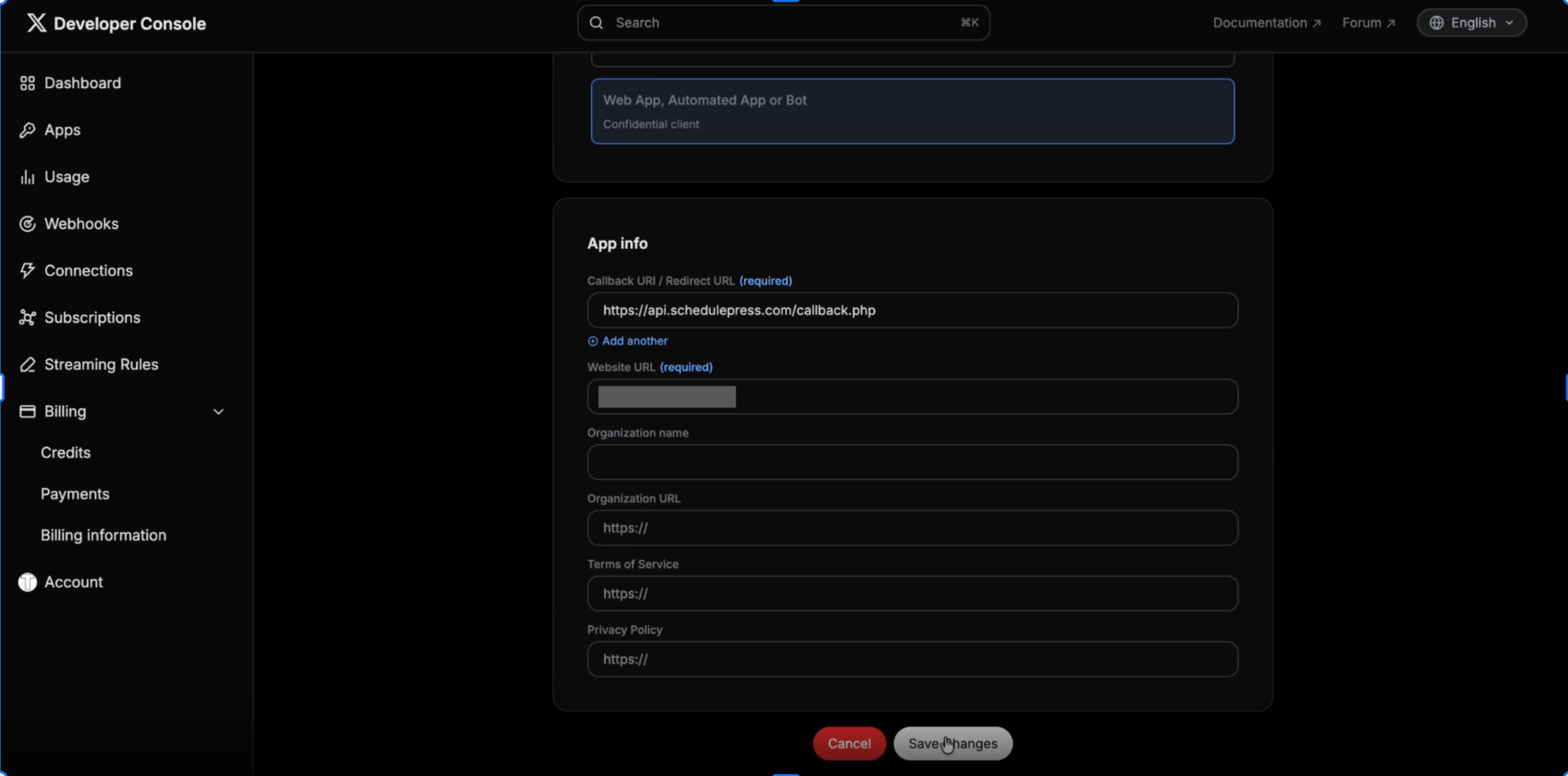Click the Organization URL input field
Image resolution: width=1568 pixels, height=776 pixels.
coord(913,528)
